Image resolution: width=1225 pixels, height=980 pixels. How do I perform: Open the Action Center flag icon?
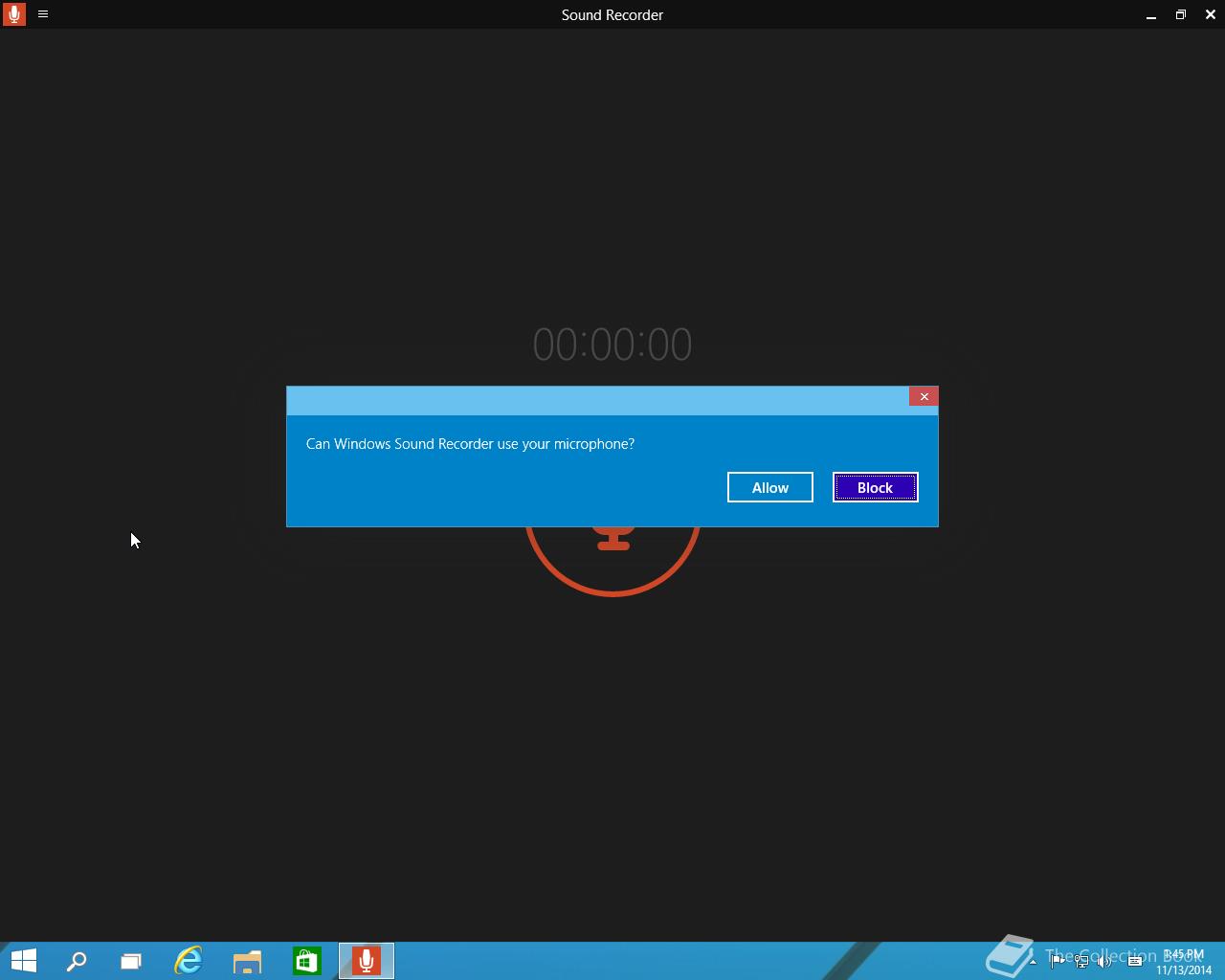[x=1057, y=961]
